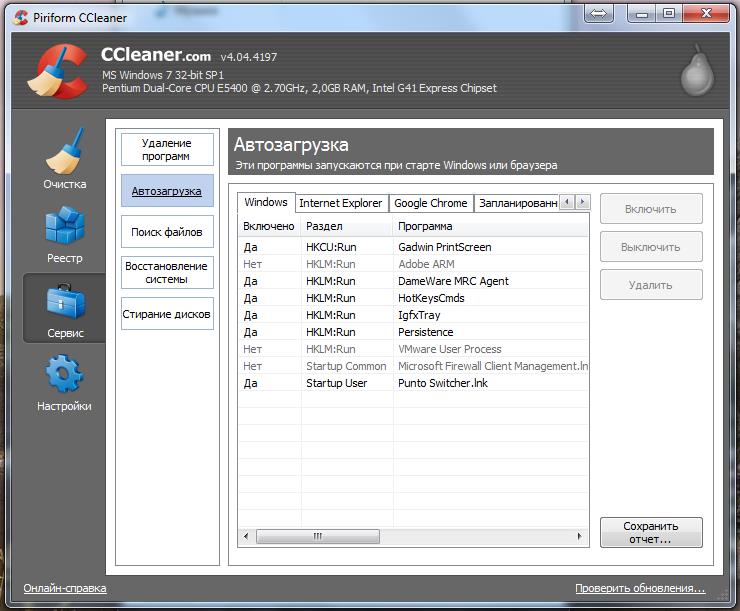The width and height of the screenshot is (740, 611).
Task: Select the HotKeysCmds entry
Action: click(413, 298)
